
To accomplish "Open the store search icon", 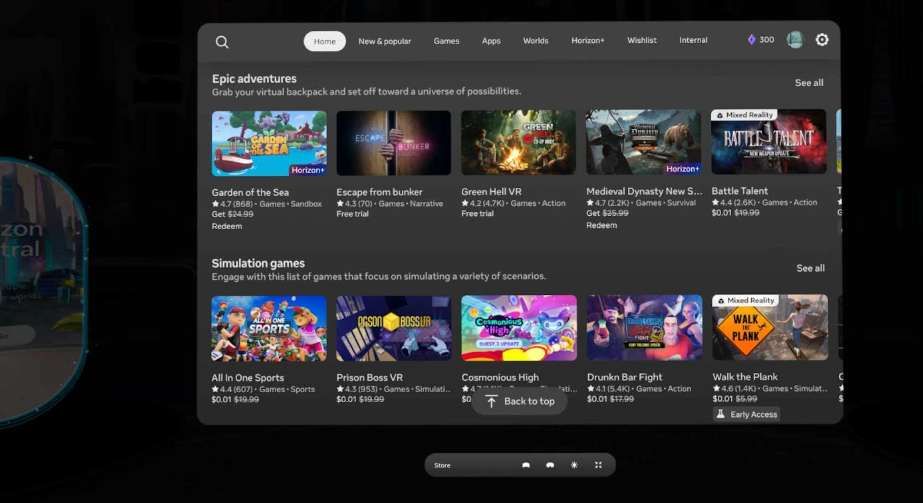I will 222,41.
